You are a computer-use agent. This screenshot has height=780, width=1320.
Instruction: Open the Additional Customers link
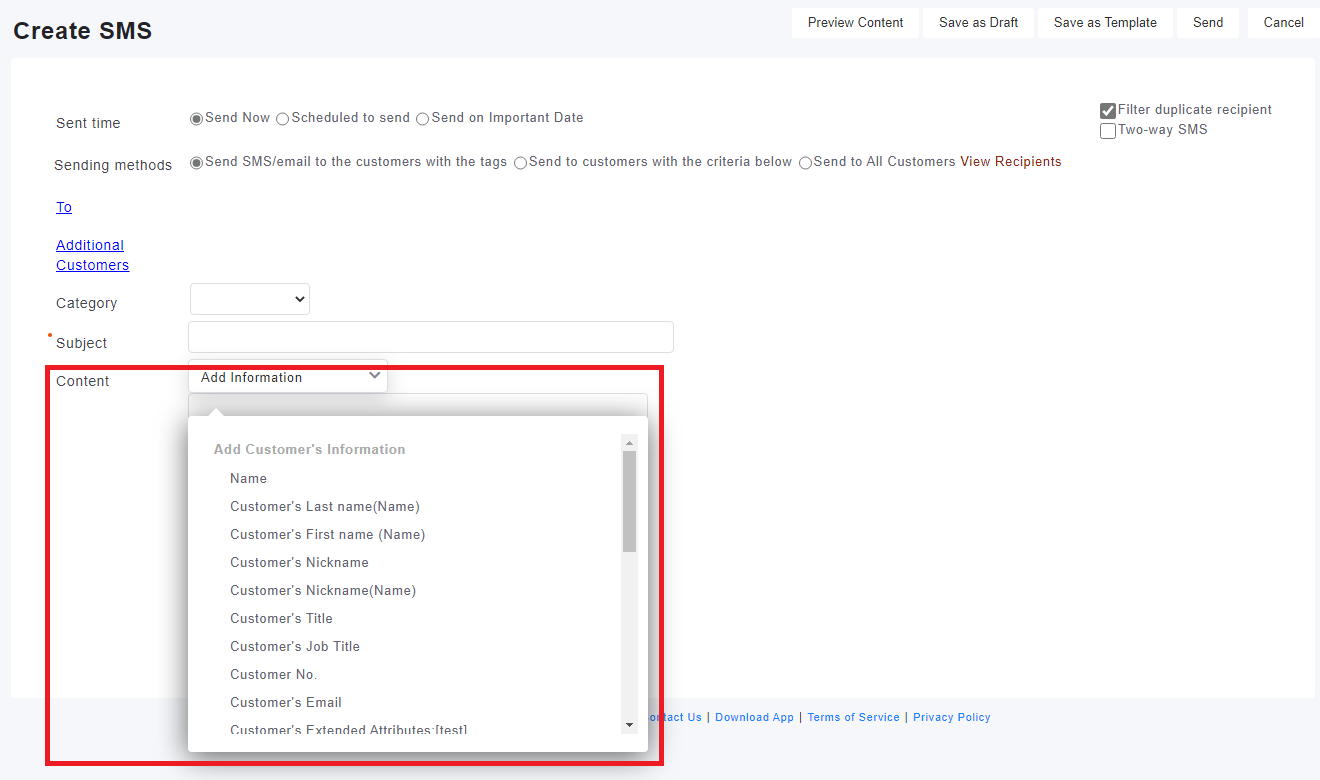coord(91,255)
